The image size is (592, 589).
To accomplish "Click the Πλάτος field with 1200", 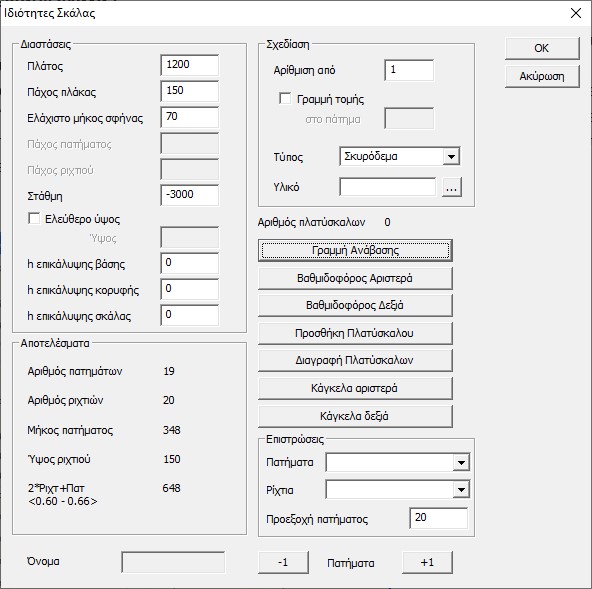I will pos(190,65).
